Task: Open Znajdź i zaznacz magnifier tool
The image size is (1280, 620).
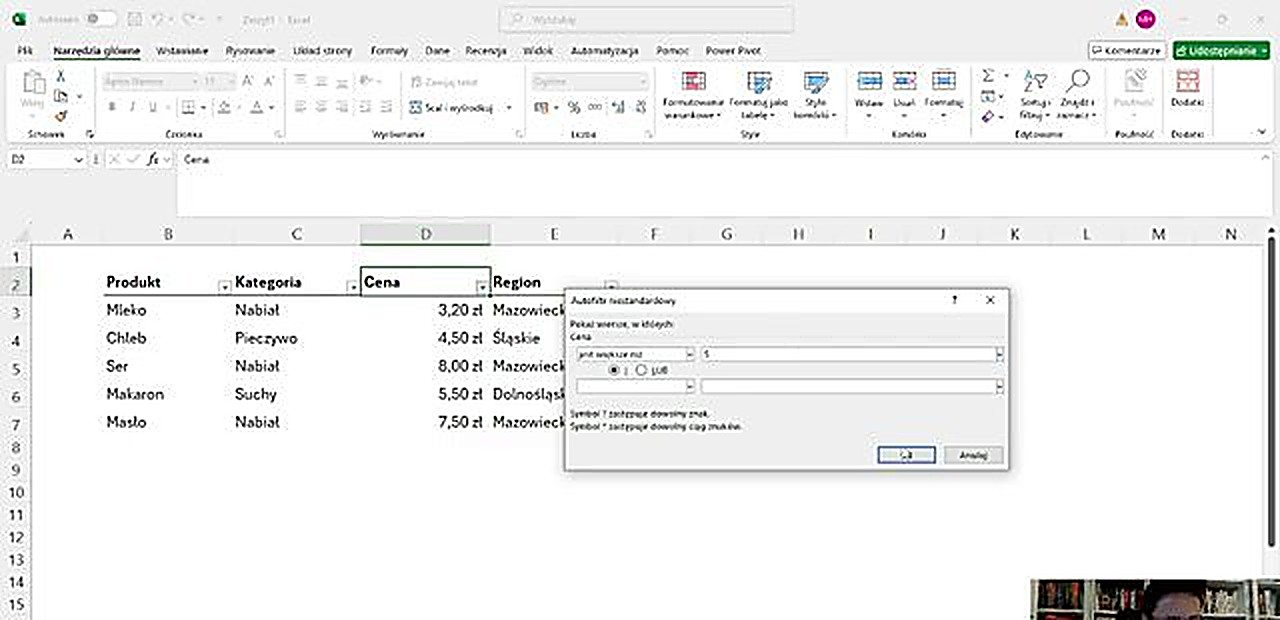Action: 1077,84
